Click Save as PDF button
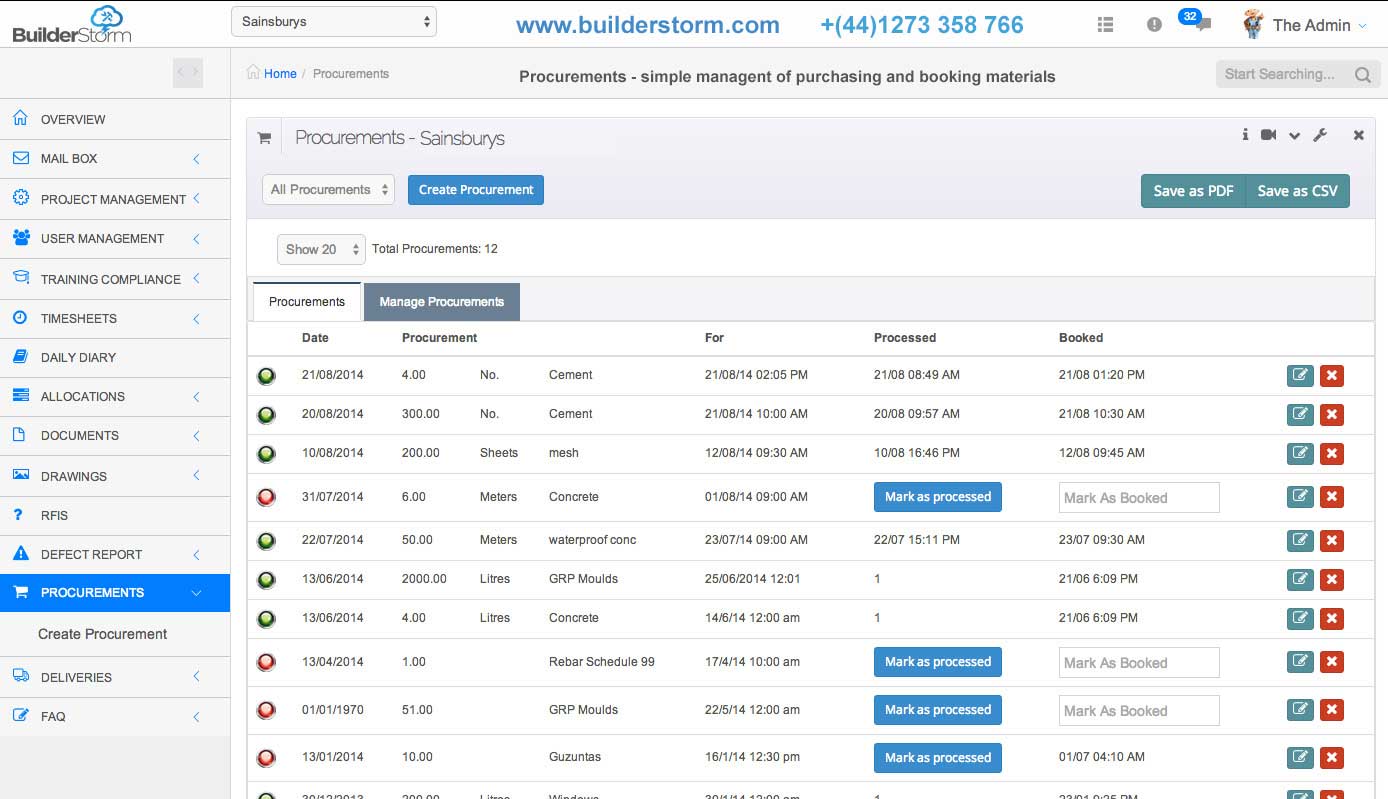This screenshot has width=1388, height=799. (x=1194, y=191)
